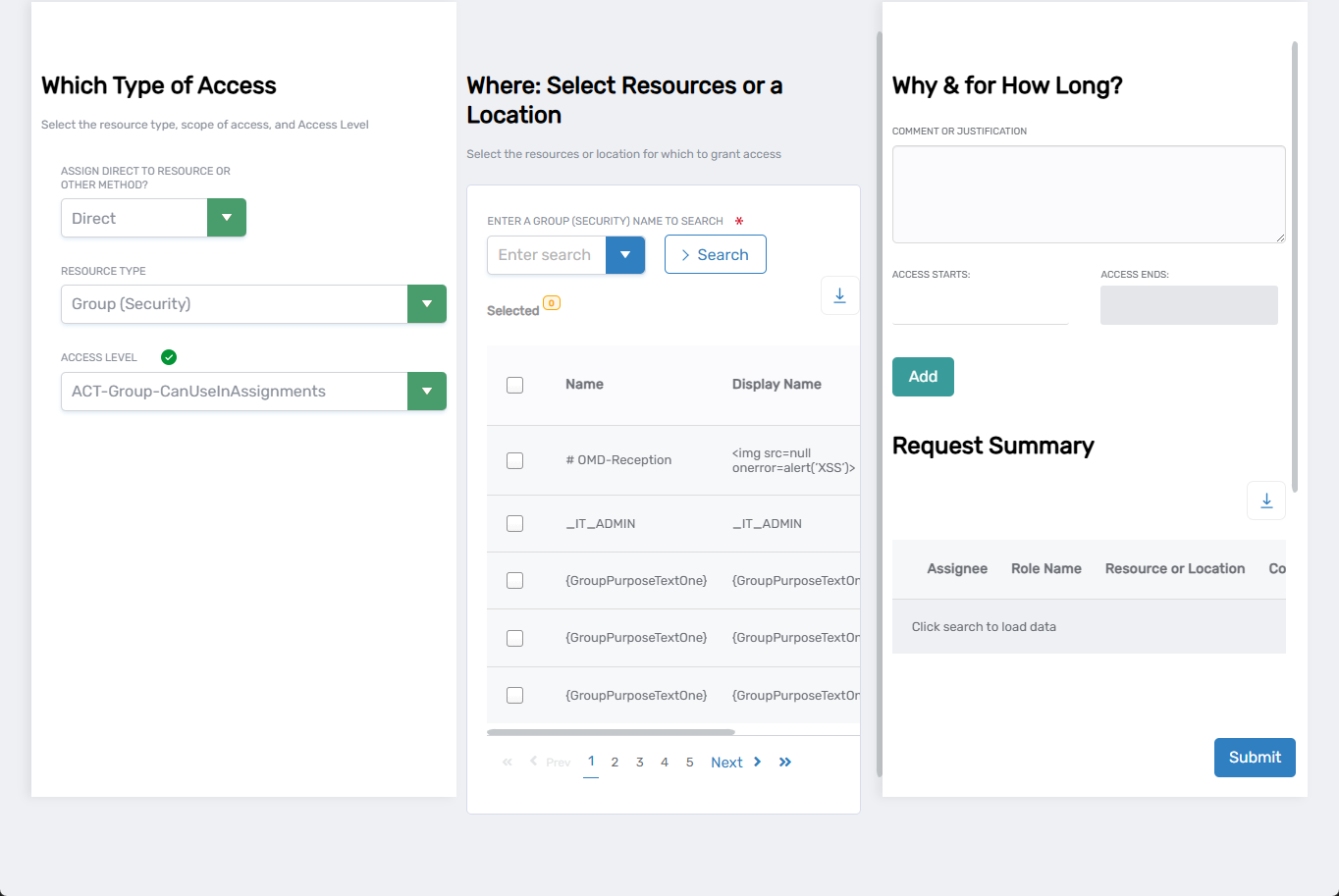Image resolution: width=1339 pixels, height=896 pixels.
Task: Expand the ACCESS LEVEL dropdown
Action: 427,391
